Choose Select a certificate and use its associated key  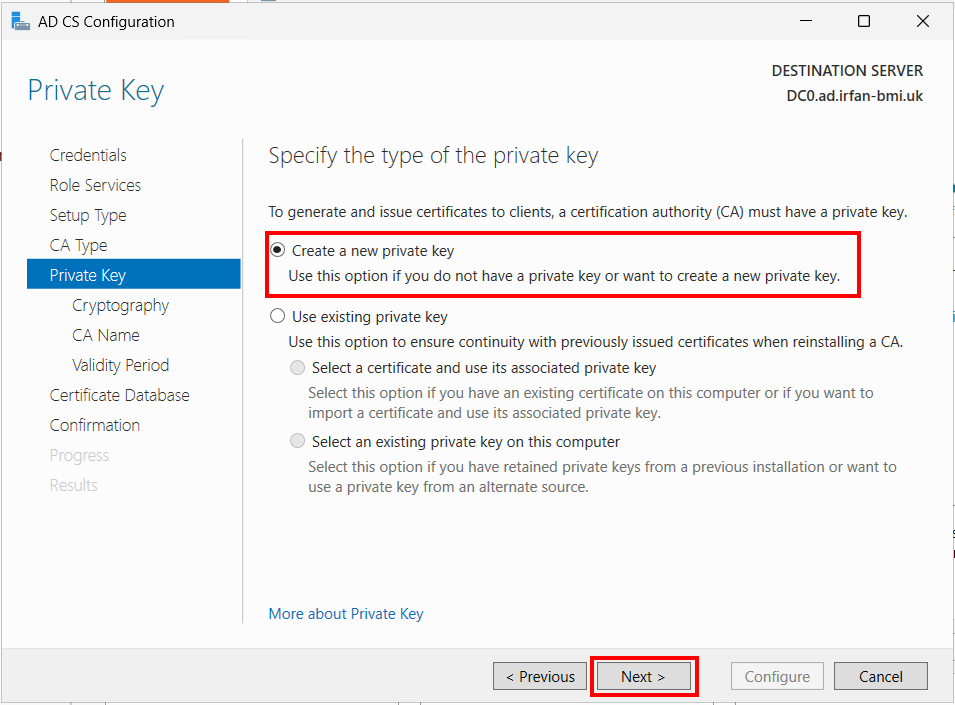(x=297, y=368)
